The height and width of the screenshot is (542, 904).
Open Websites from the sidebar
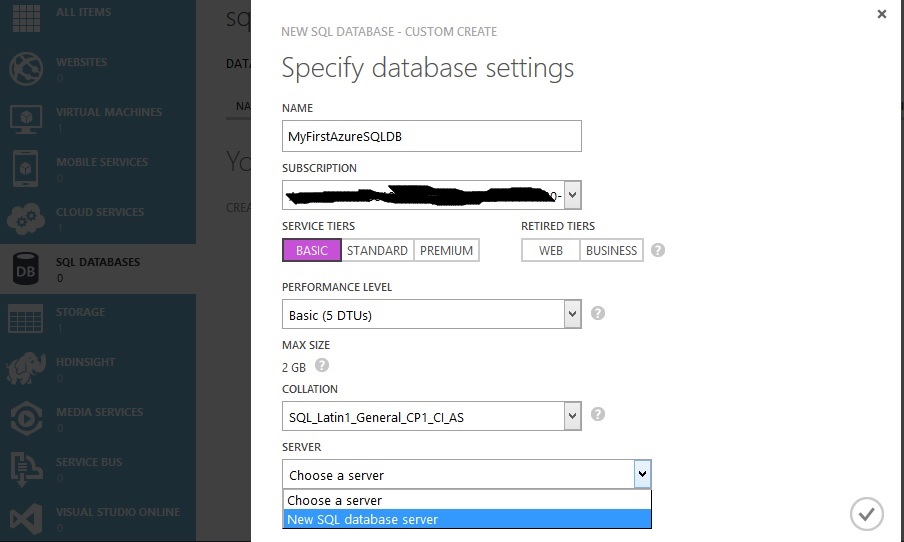pyautogui.click(x=25, y=69)
